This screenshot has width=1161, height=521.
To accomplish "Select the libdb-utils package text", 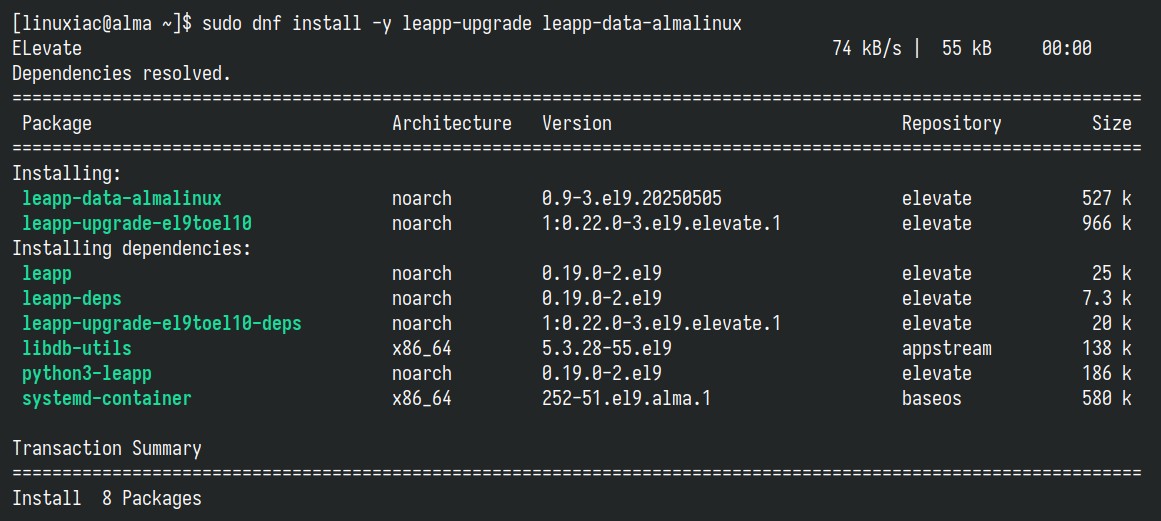I will point(77,348).
